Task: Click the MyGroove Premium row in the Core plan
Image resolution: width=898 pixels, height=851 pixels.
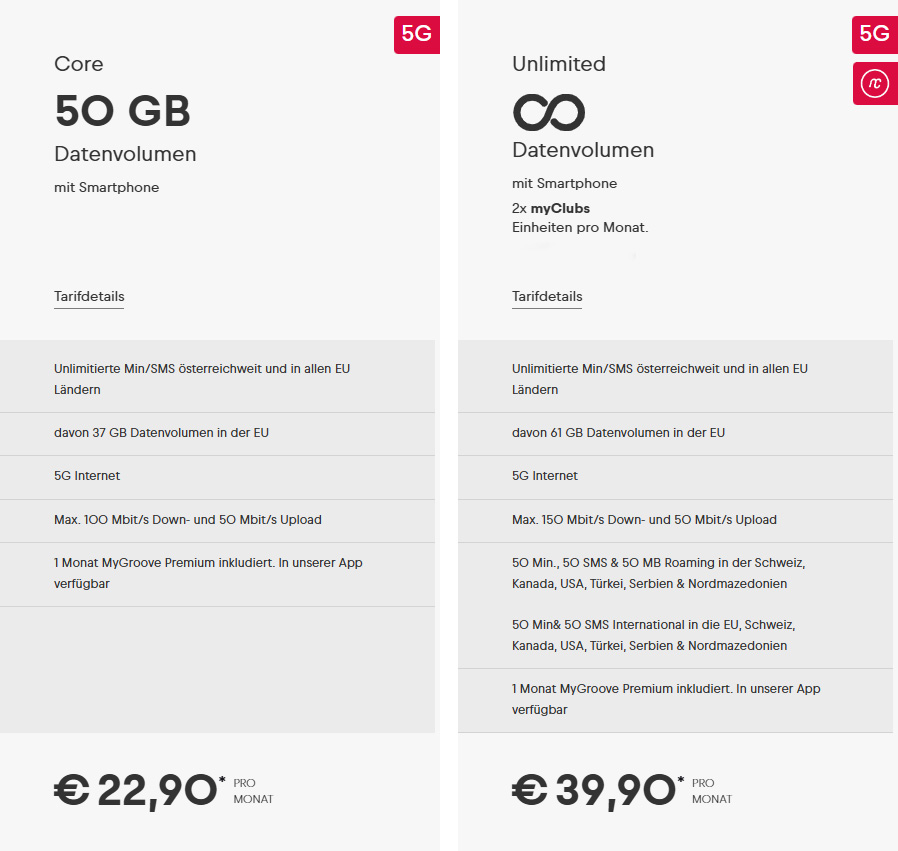Action: pyautogui.click(x=208, y=573)
